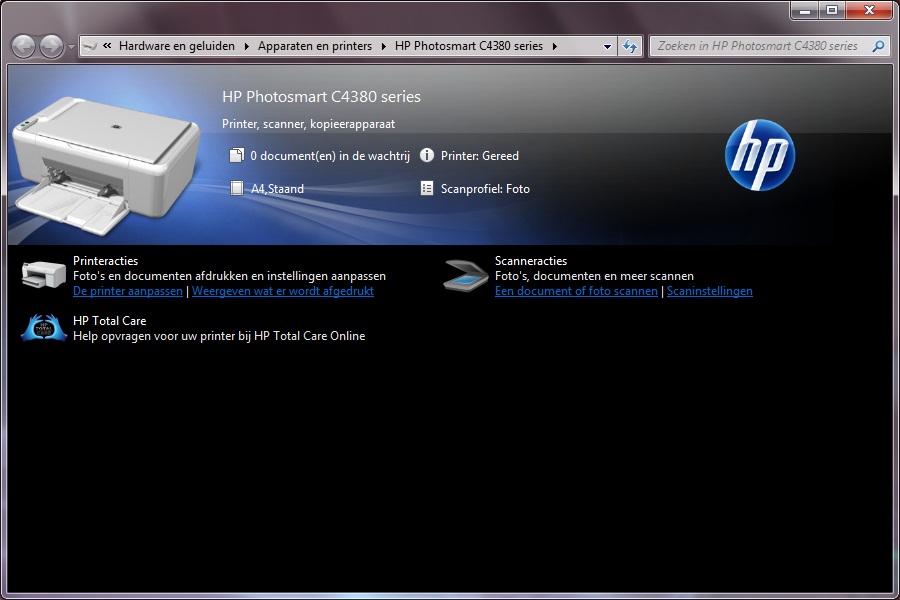Select HP Photosmart C4380 series breadcrumb
This screenshot has height=600, width=900.
click(468, 46)
